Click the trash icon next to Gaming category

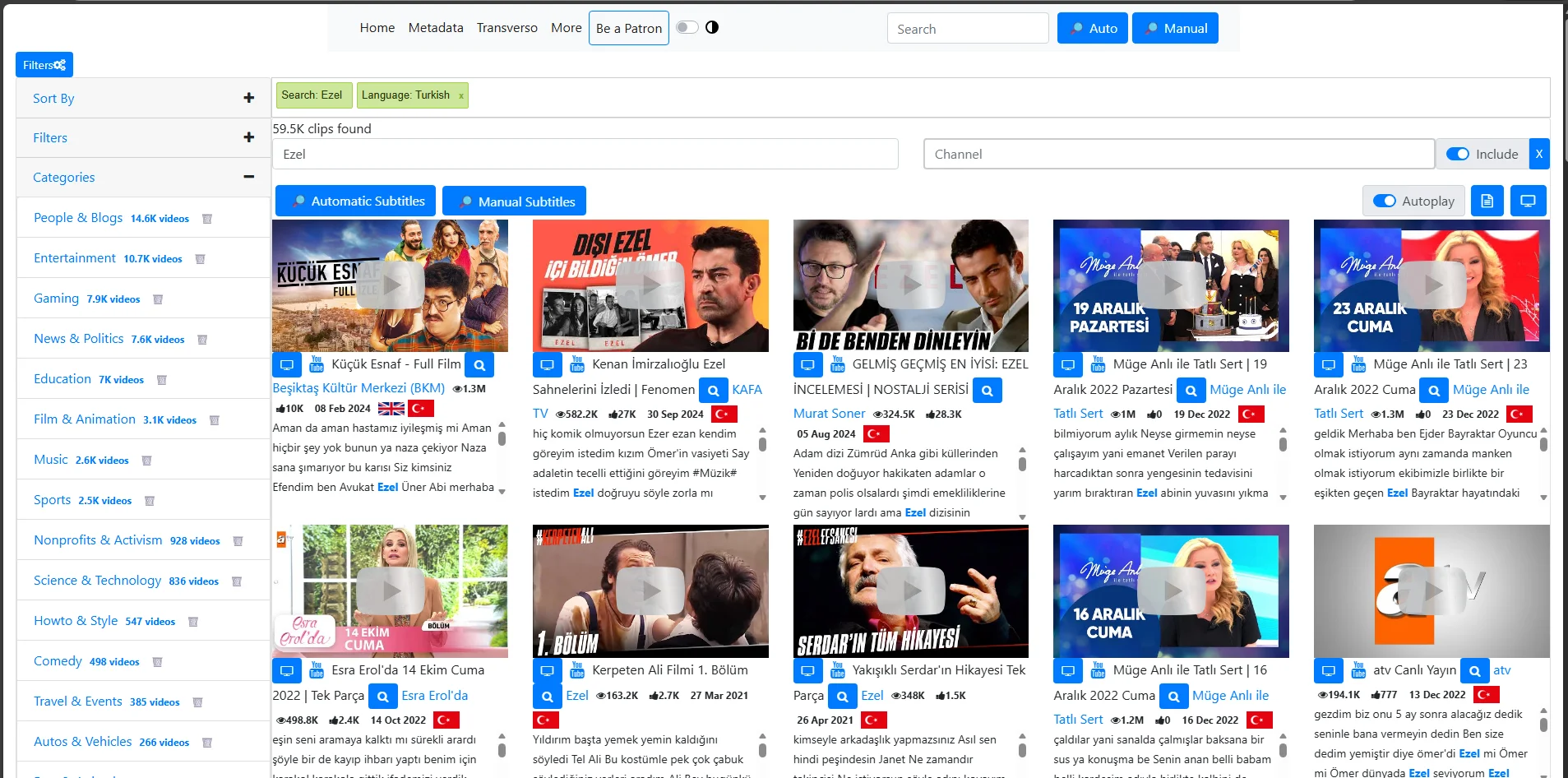pyautogui.click(x=158, y=299)
